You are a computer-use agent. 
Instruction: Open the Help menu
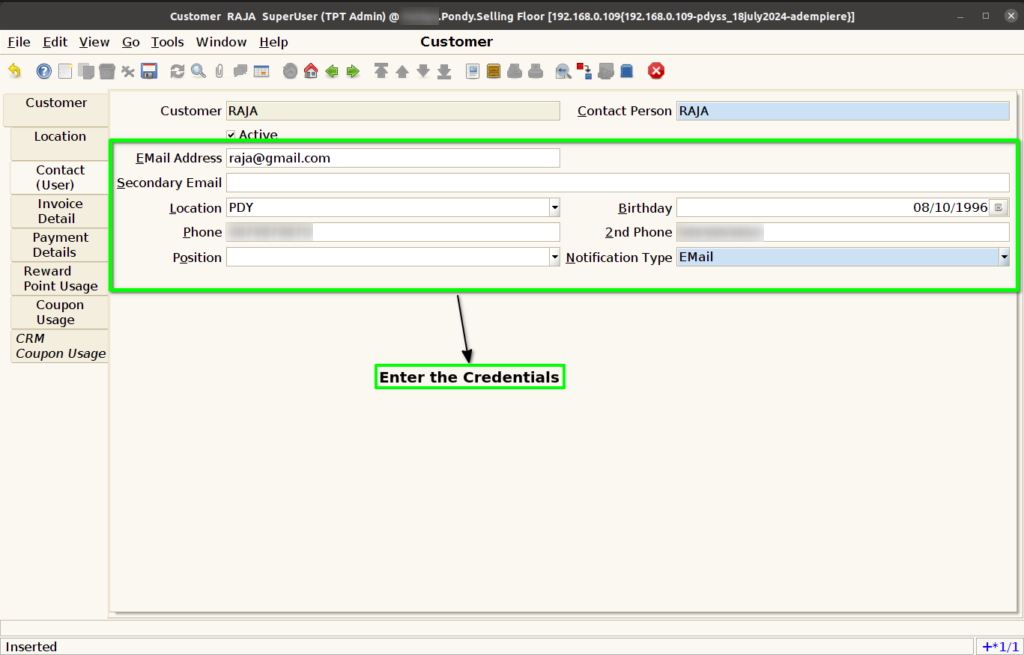[273, 42]
